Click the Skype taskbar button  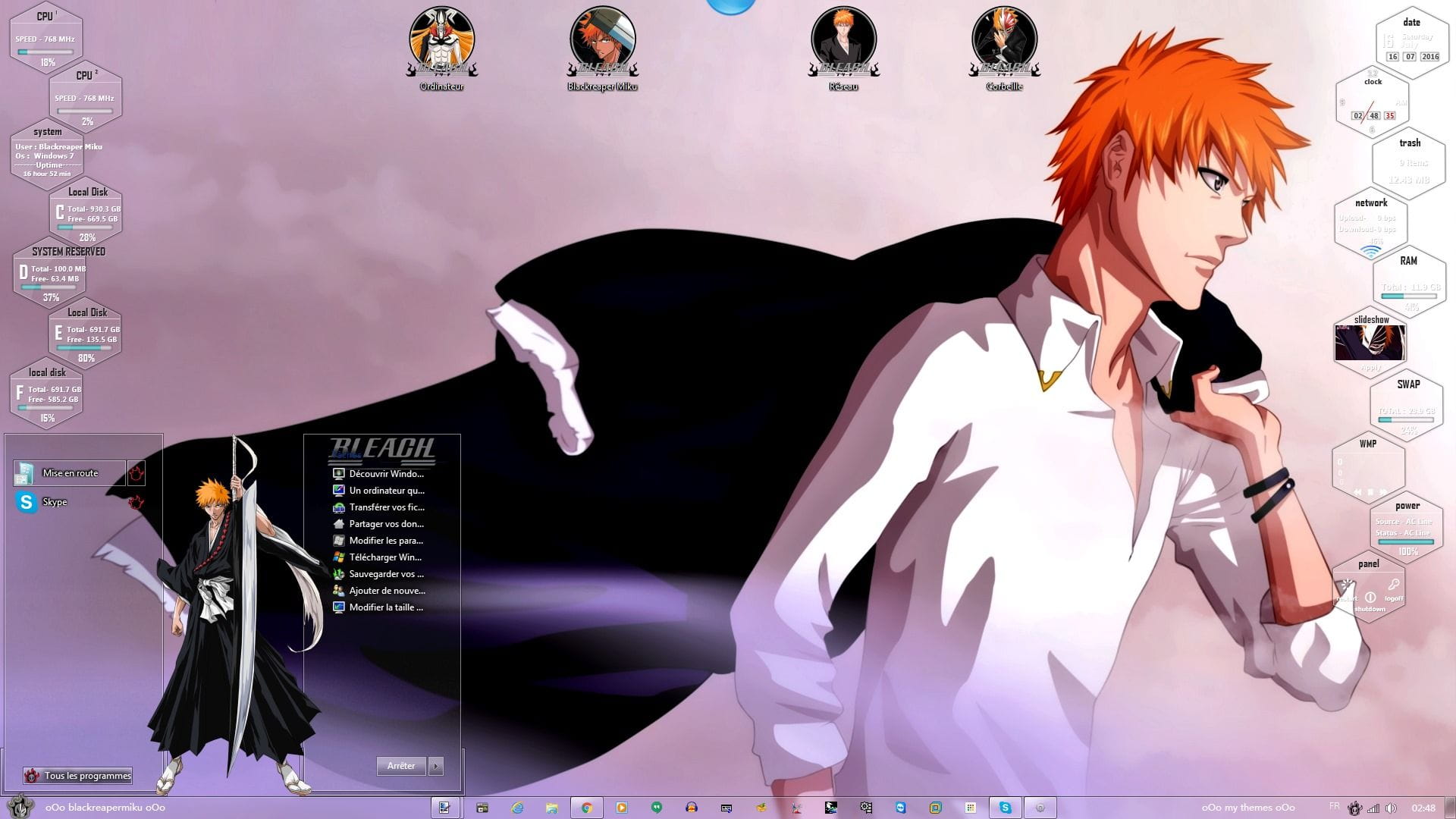coord(1005,808)
